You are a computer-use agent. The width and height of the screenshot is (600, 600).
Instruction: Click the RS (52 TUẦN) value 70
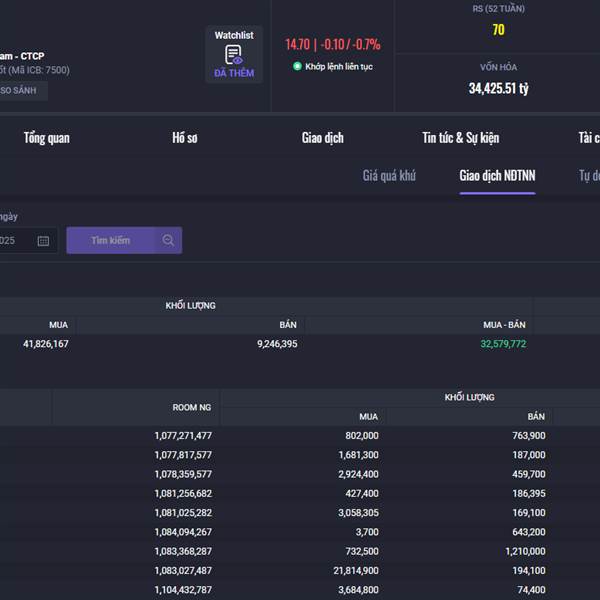click(x=498, y=30)
